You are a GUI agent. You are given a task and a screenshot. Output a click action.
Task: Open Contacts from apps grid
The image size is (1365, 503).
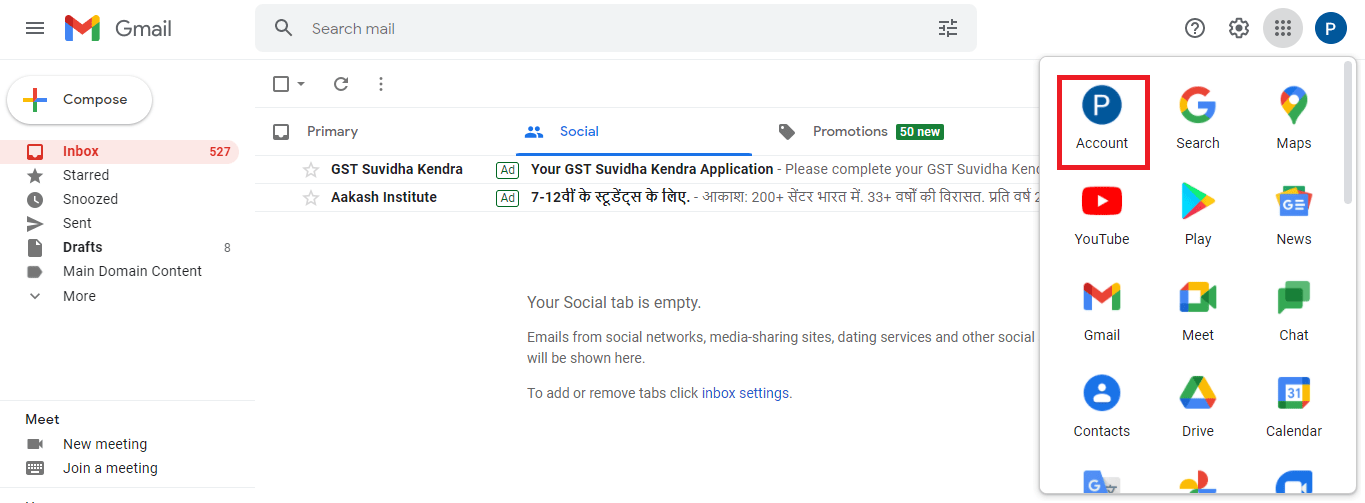(x=1101, y=407)
